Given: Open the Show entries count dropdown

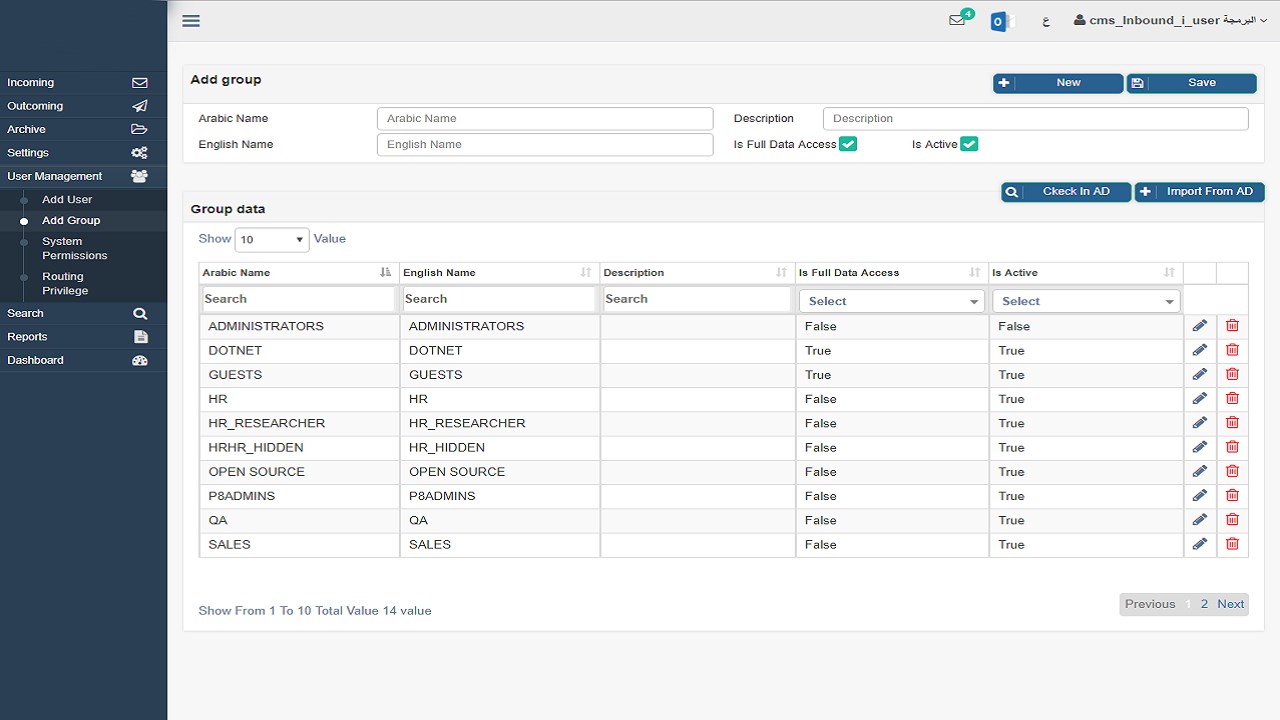Looking at the screenshot, I should [272, 240].
